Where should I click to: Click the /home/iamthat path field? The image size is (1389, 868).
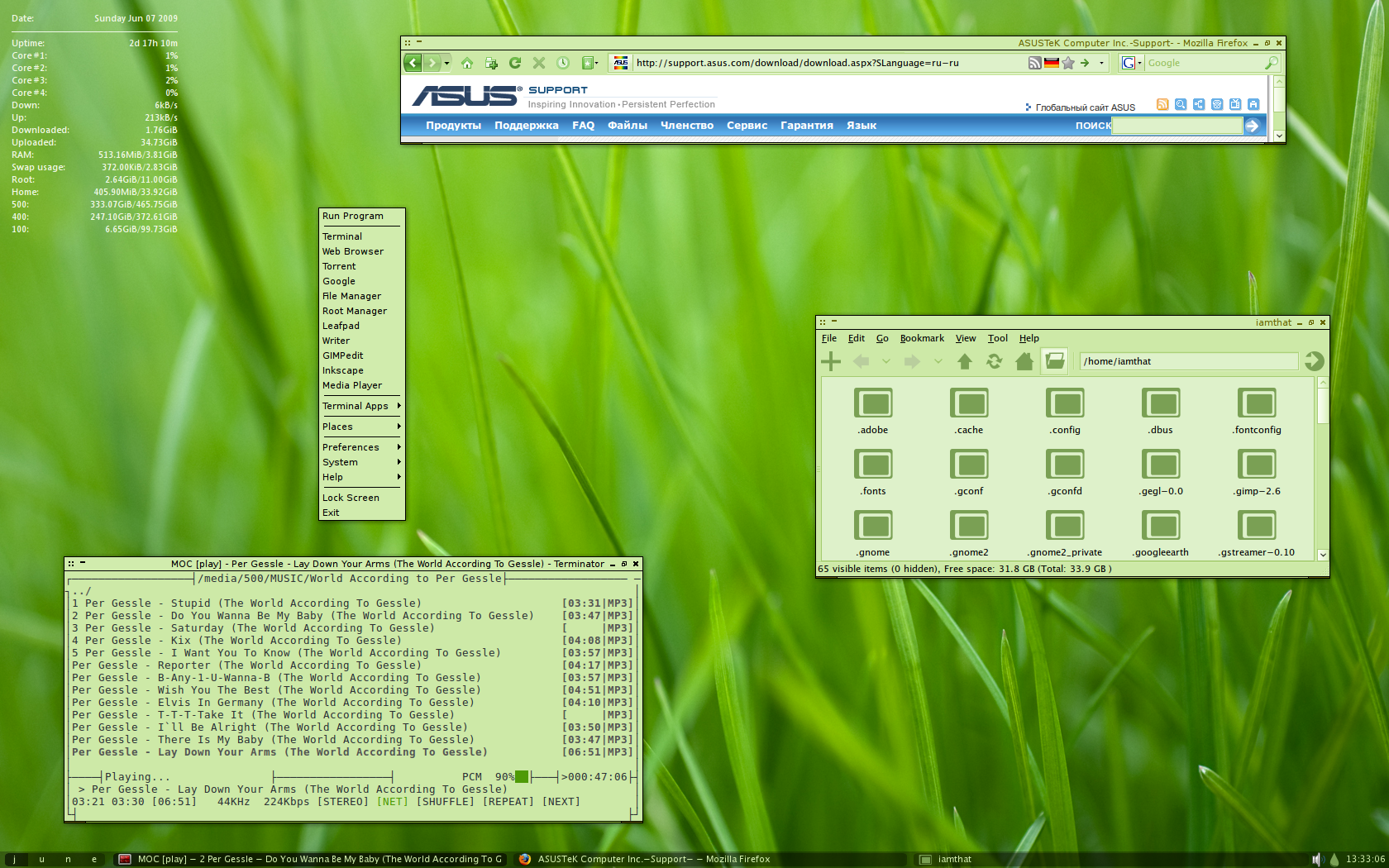pyautogui.click(x=1189, y=361)
